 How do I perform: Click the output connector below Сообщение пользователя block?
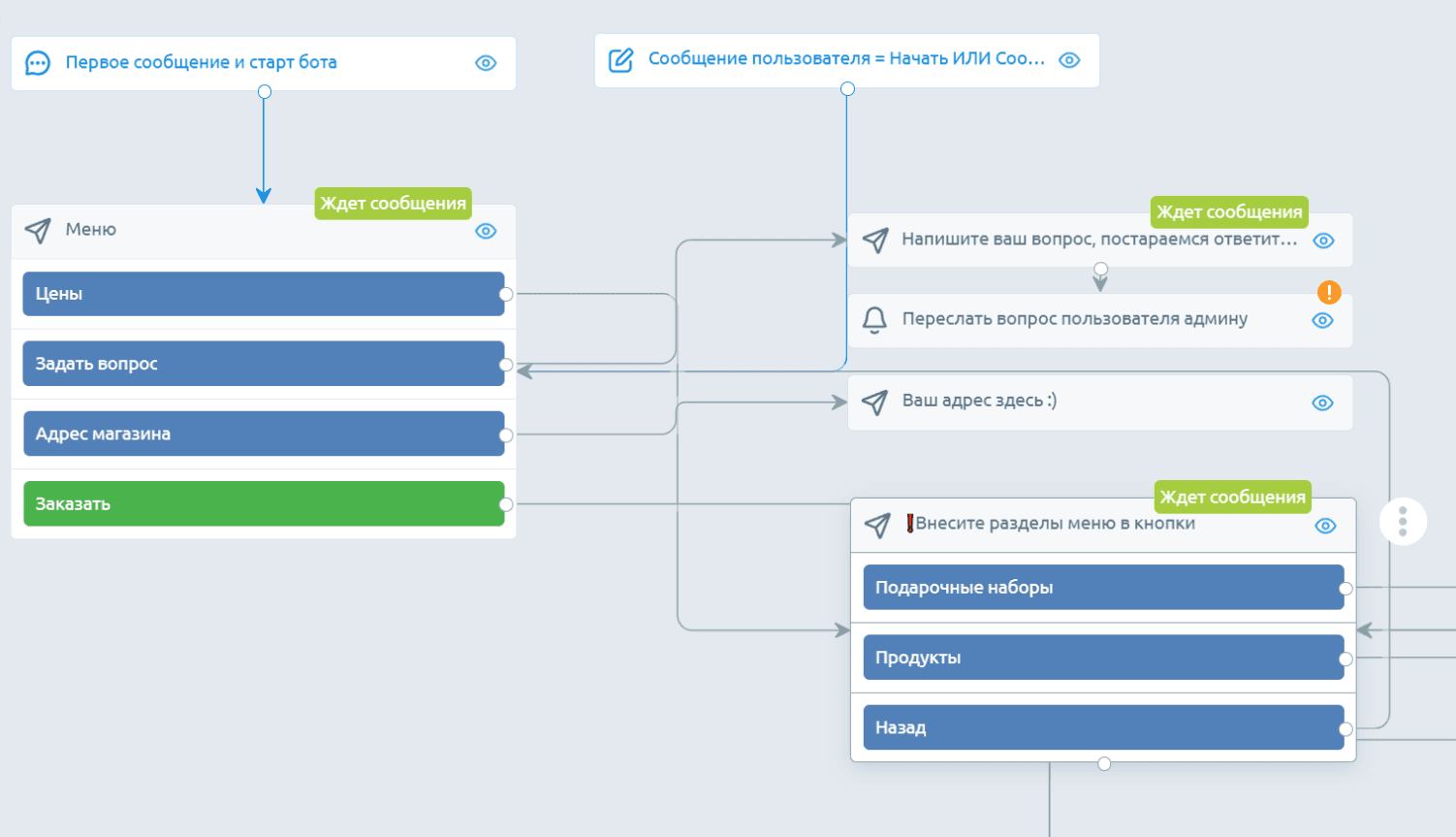click(847, 88)
